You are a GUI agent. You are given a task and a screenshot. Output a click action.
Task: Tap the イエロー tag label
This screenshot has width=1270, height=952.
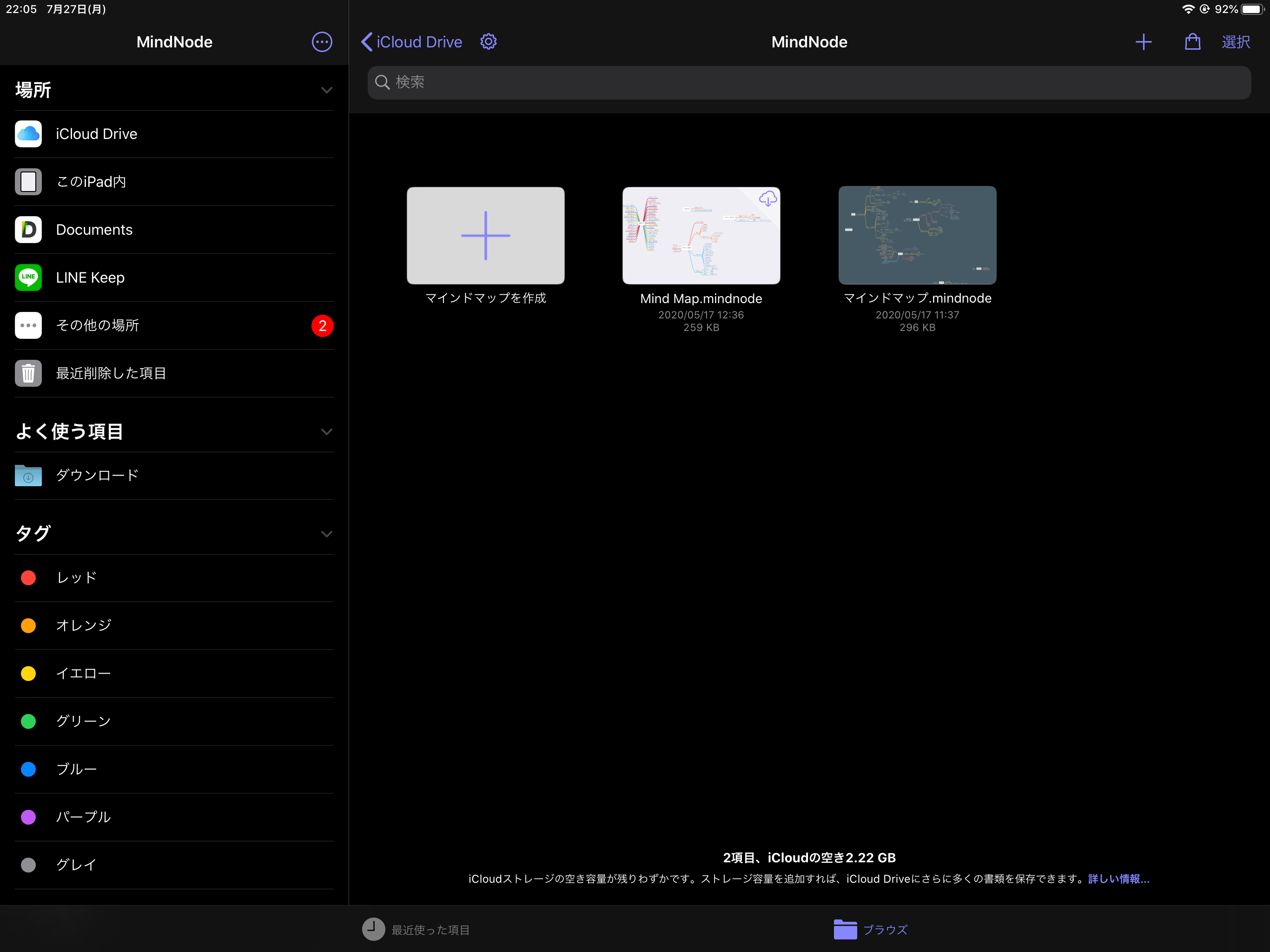tap(84, 674)
